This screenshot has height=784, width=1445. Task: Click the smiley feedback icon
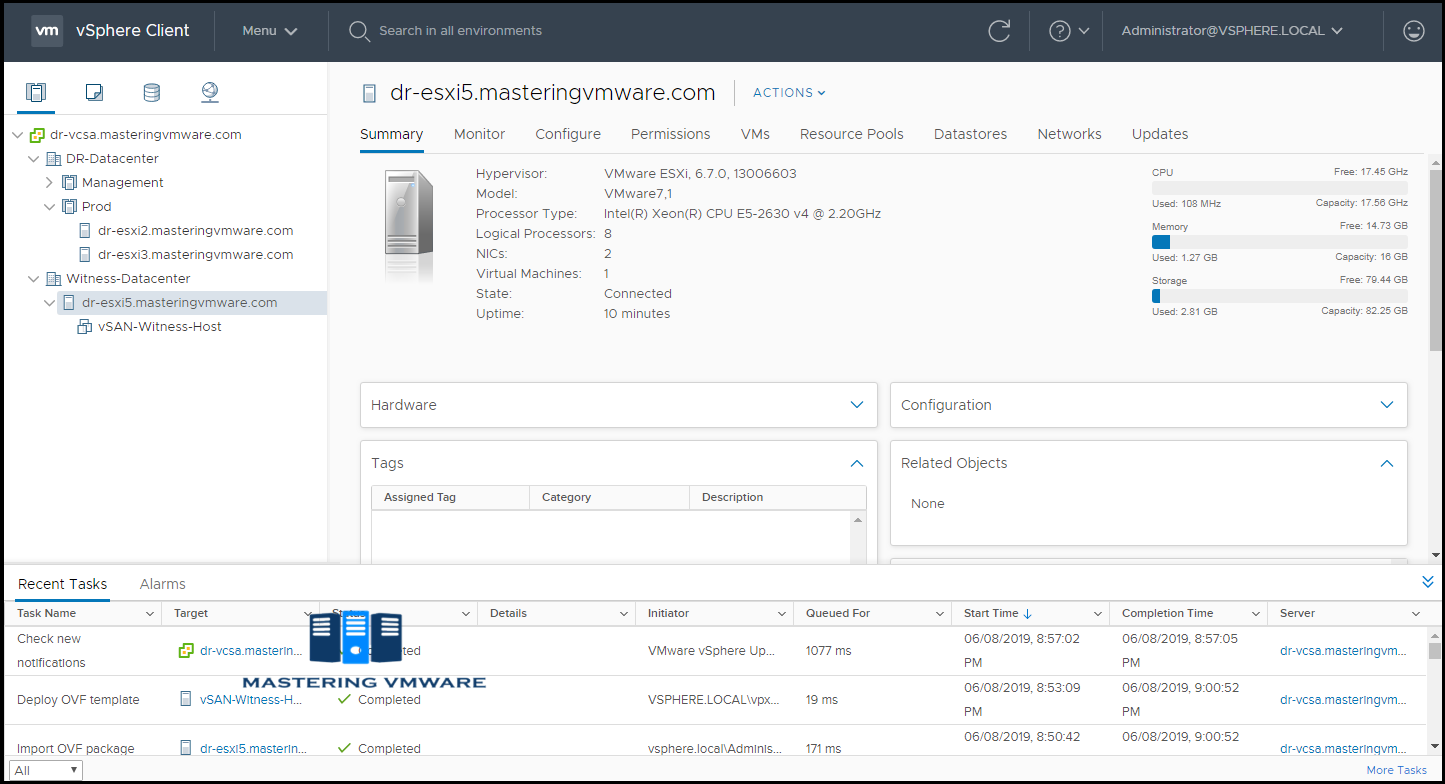coord(1414,31)
